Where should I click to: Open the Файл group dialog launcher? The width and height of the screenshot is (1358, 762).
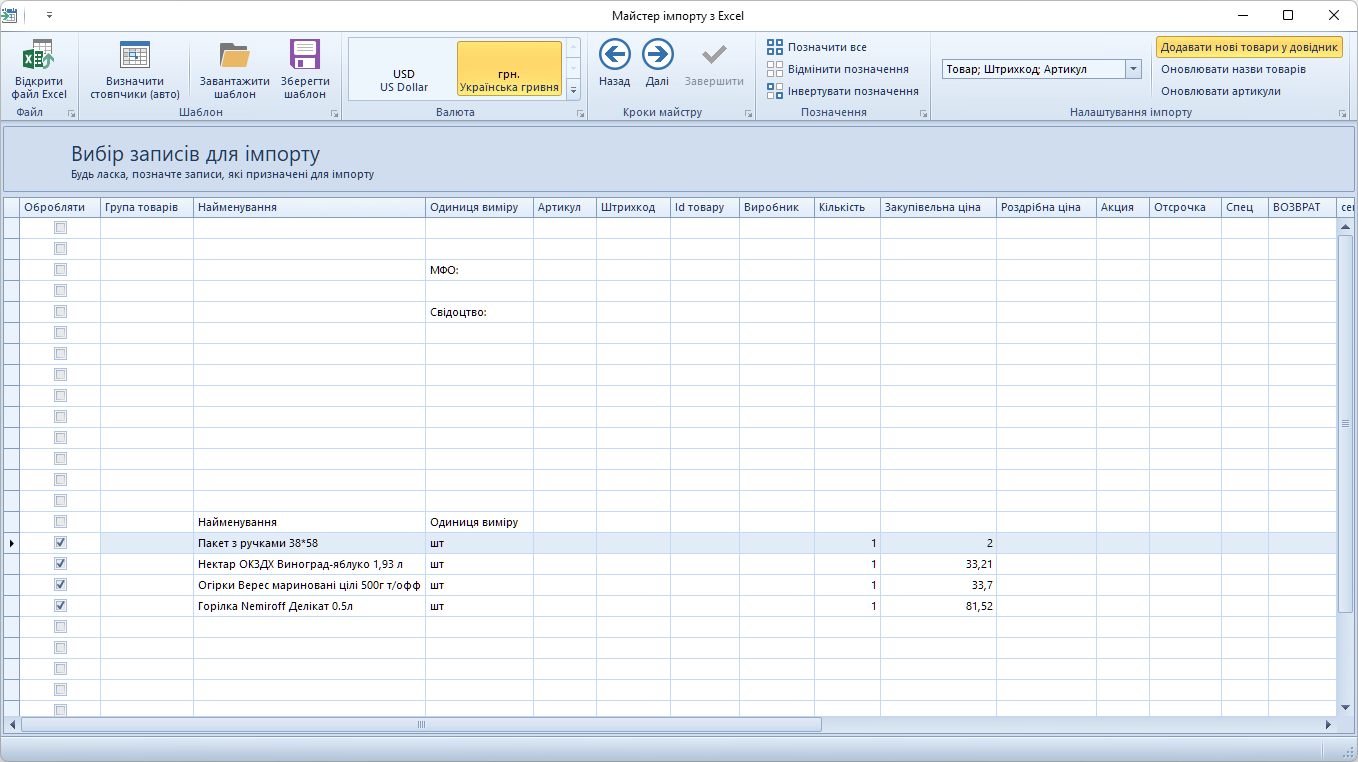[x=72, y=114]
